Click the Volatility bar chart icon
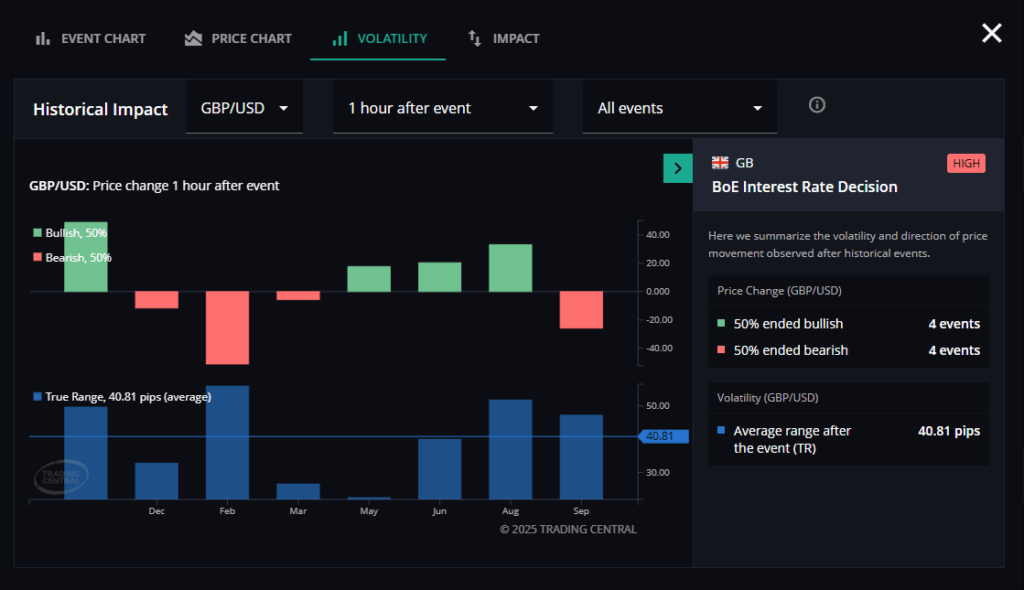This screenshot has width=1024, height=590. pyautogui.click(x=340, y=39)
